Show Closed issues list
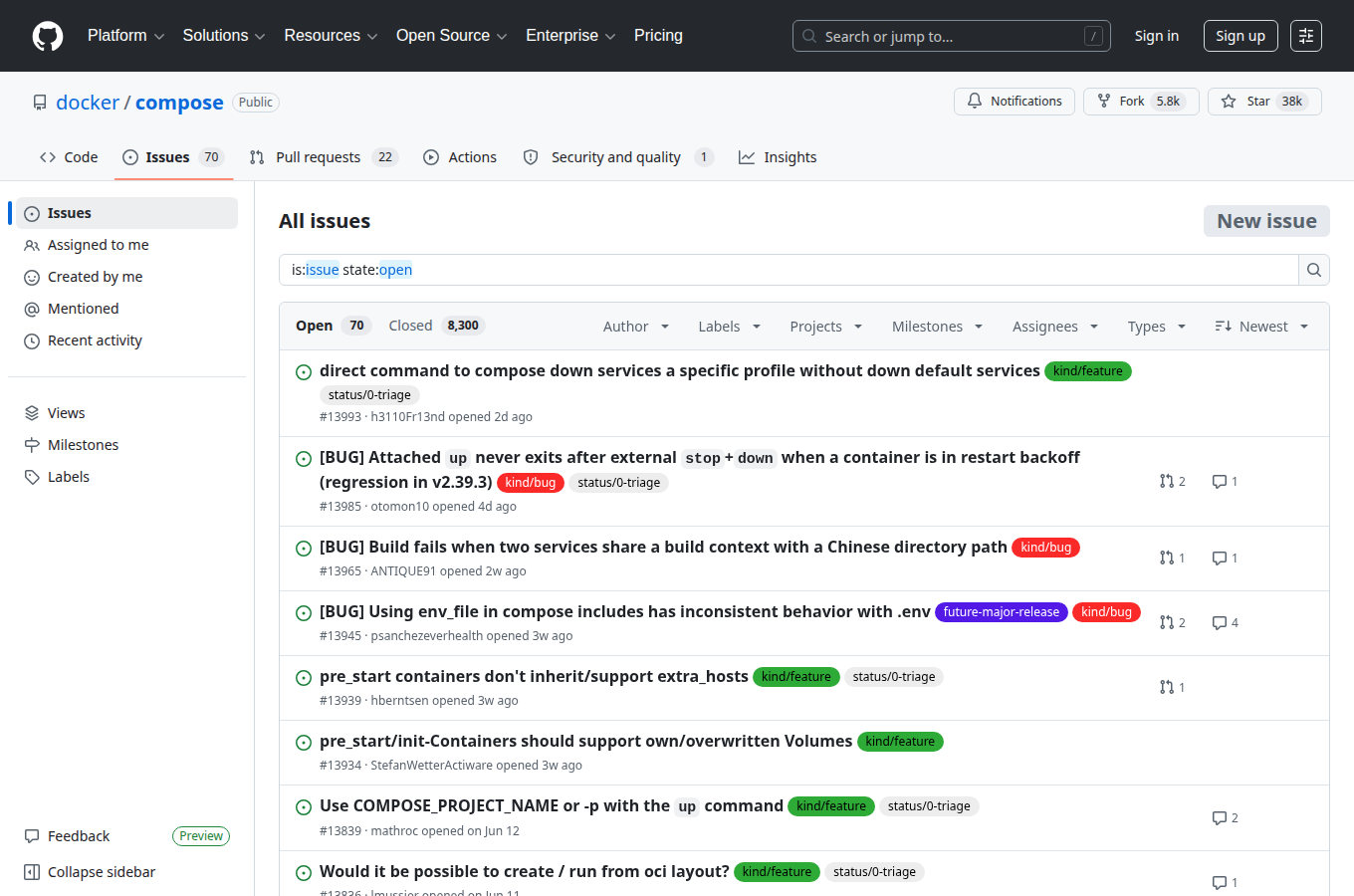This screenshot has width=1354, height=896. click(436, 326)
